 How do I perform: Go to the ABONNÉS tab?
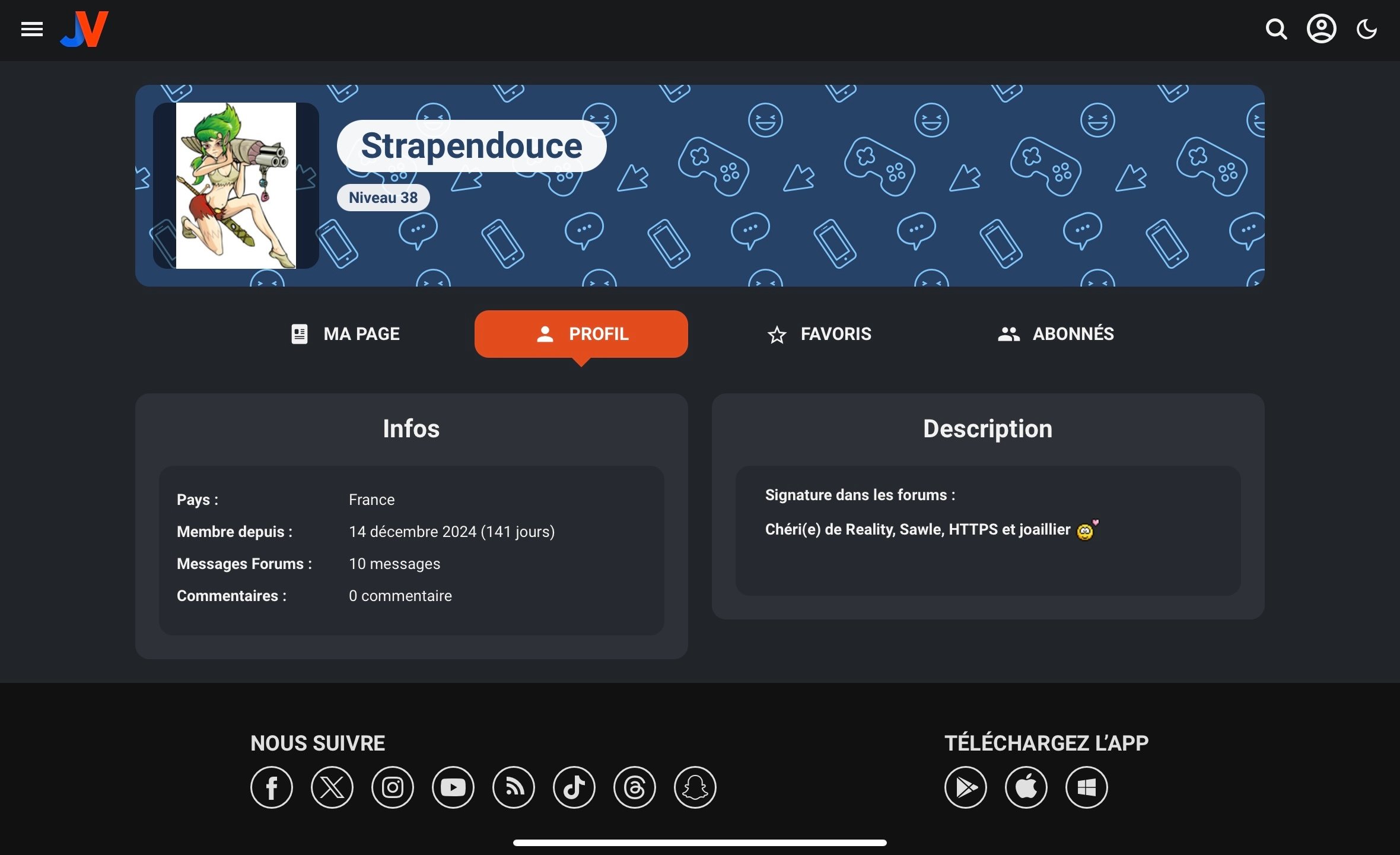[x=1055, y=334]
